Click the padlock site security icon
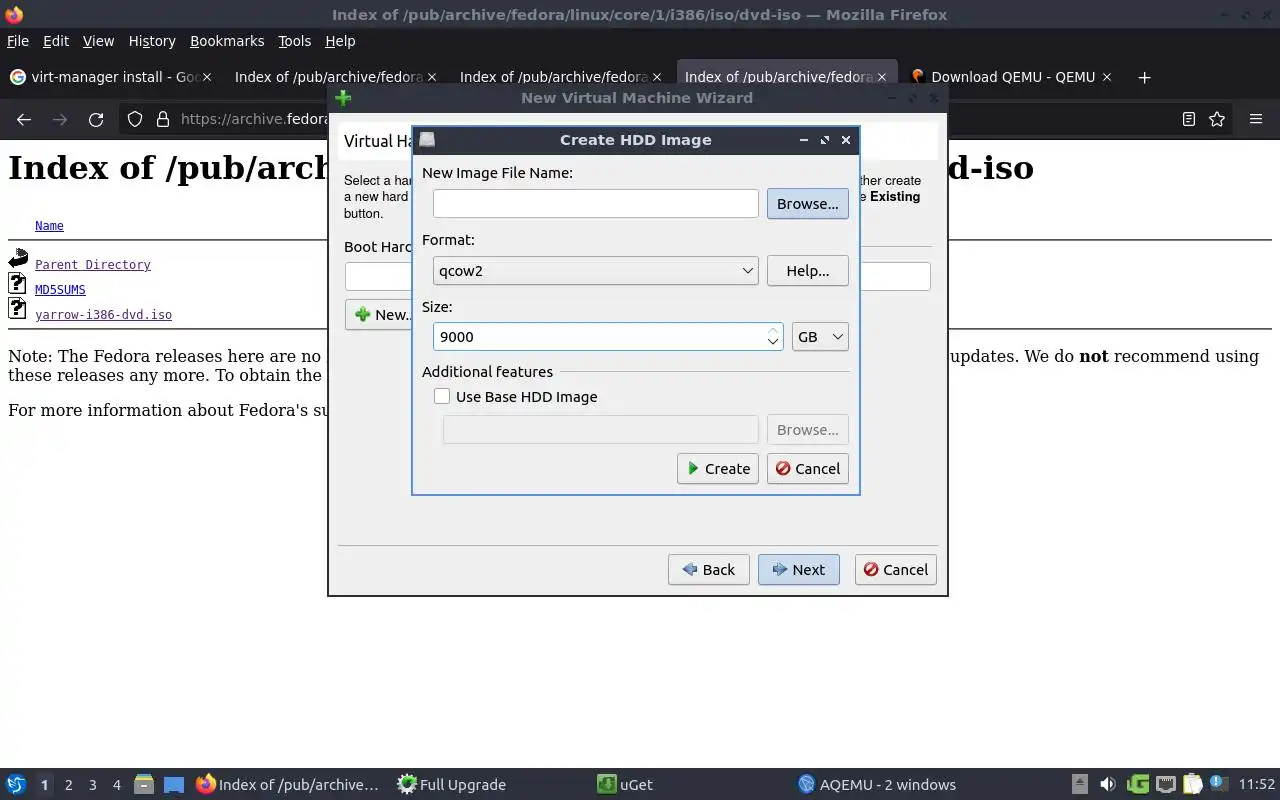Screen dimensions: 1280x800 click(x=163, y=119)
